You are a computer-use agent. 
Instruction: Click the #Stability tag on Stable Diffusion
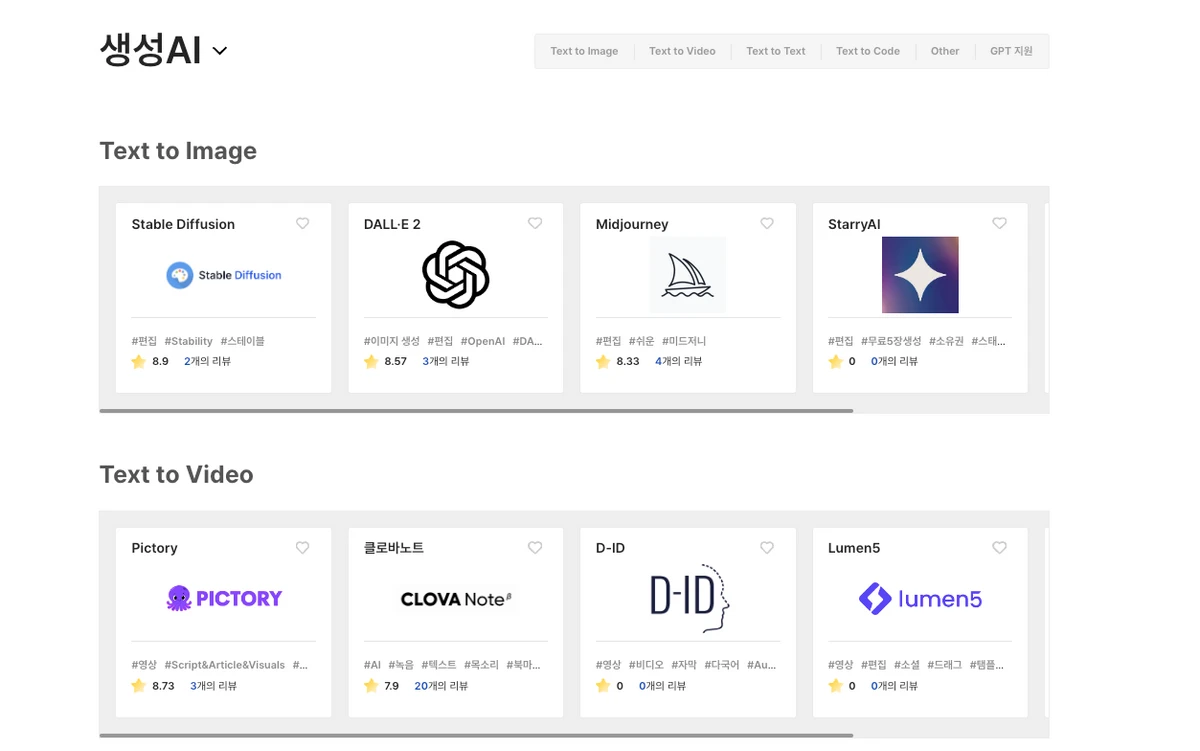pyautogui.click(x=188, y=341)
